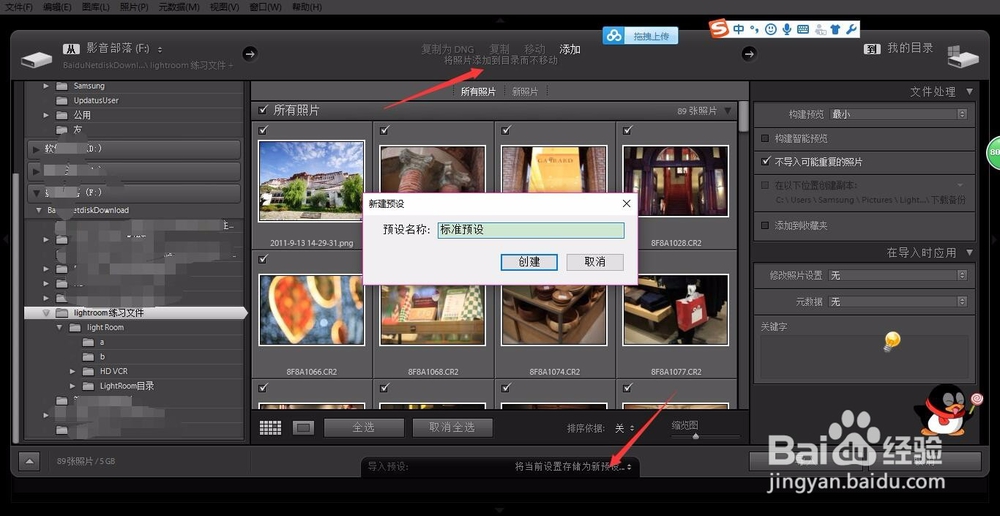Click 全选 button
Viewport: 1000px width, 516px height.
364,427
